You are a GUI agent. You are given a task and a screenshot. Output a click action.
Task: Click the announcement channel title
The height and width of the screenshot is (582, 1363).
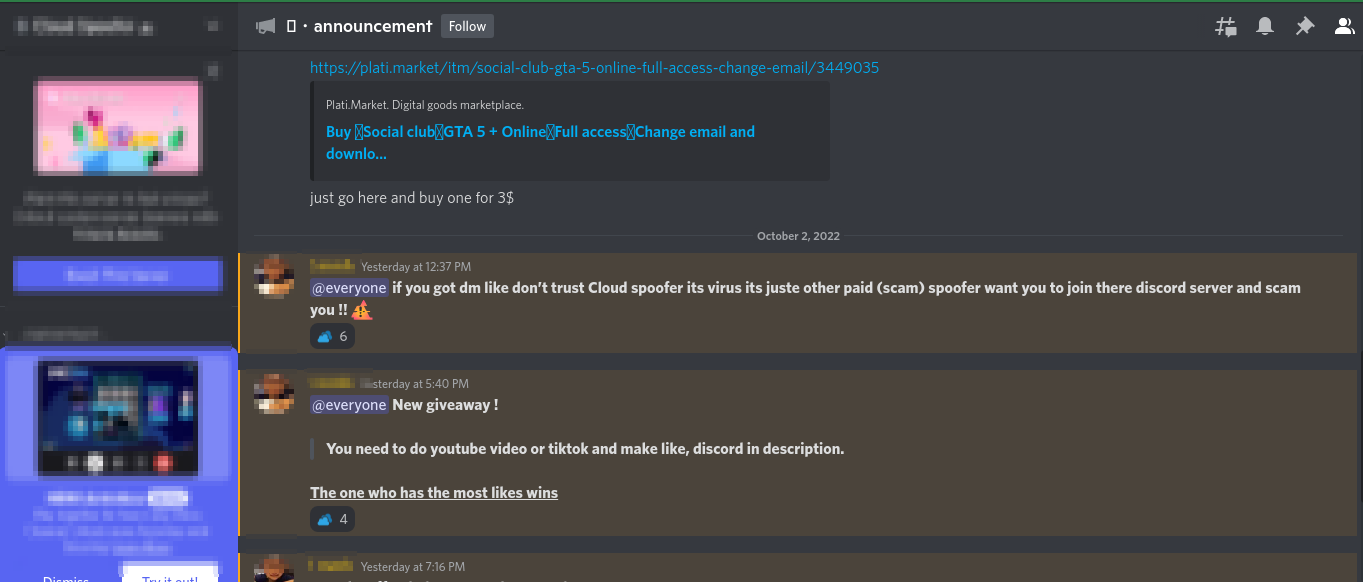372,26
